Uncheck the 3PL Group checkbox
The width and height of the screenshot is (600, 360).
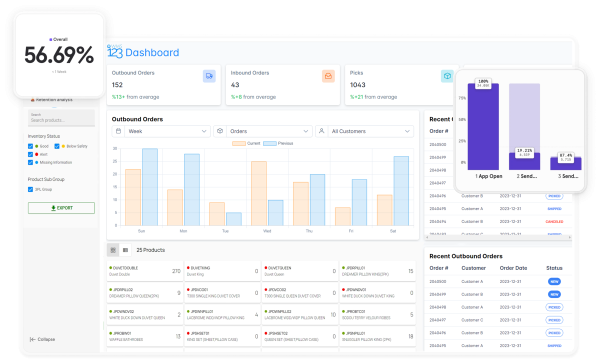coord(30,189)
